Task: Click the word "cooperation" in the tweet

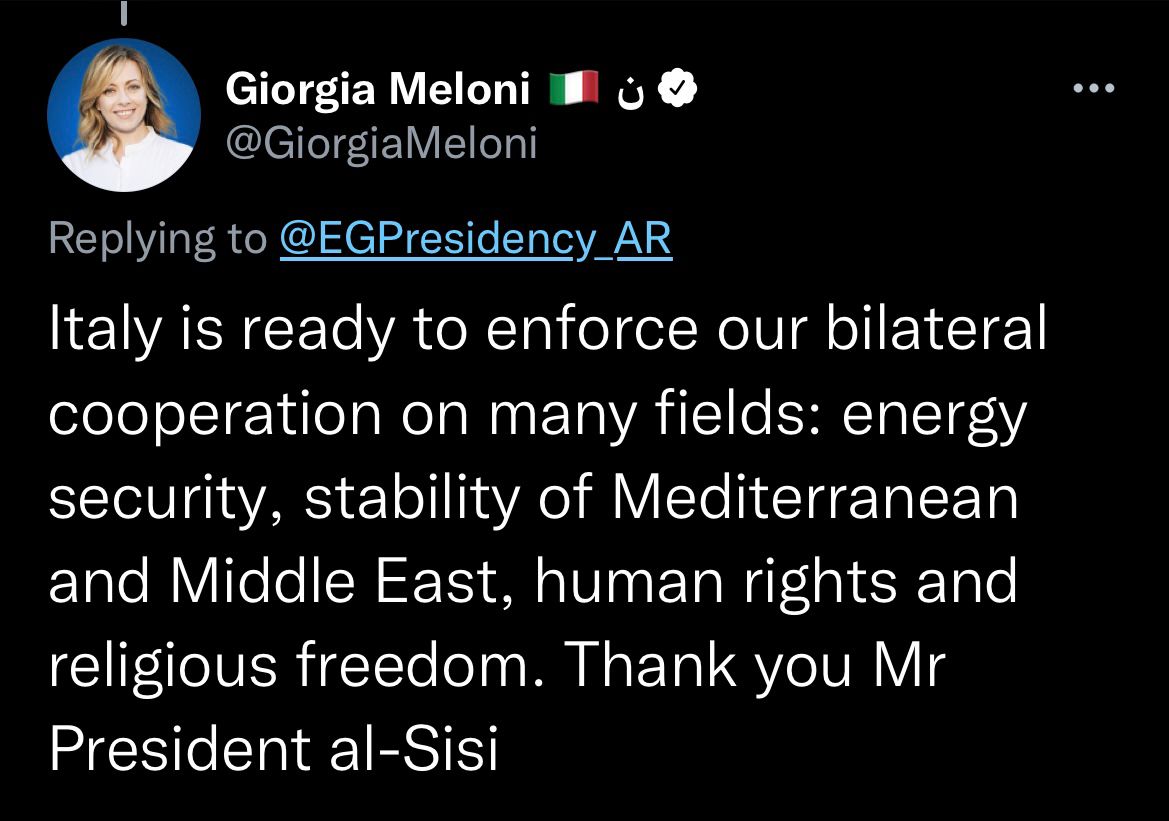Action: coord(215,414)
